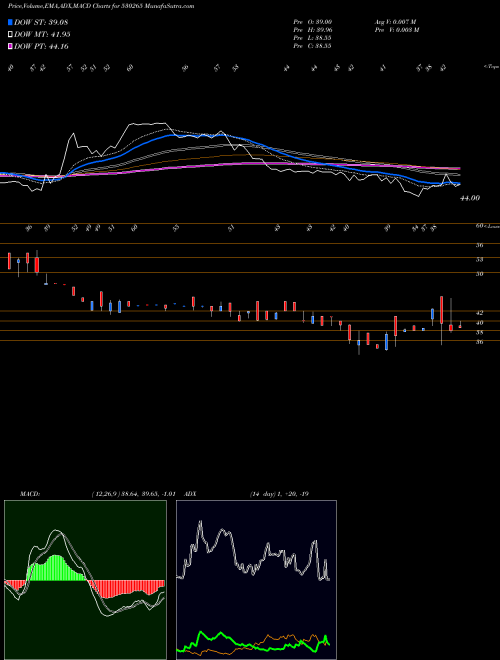Click the ADX panel title
500x660 pixels.
[191, 494]
